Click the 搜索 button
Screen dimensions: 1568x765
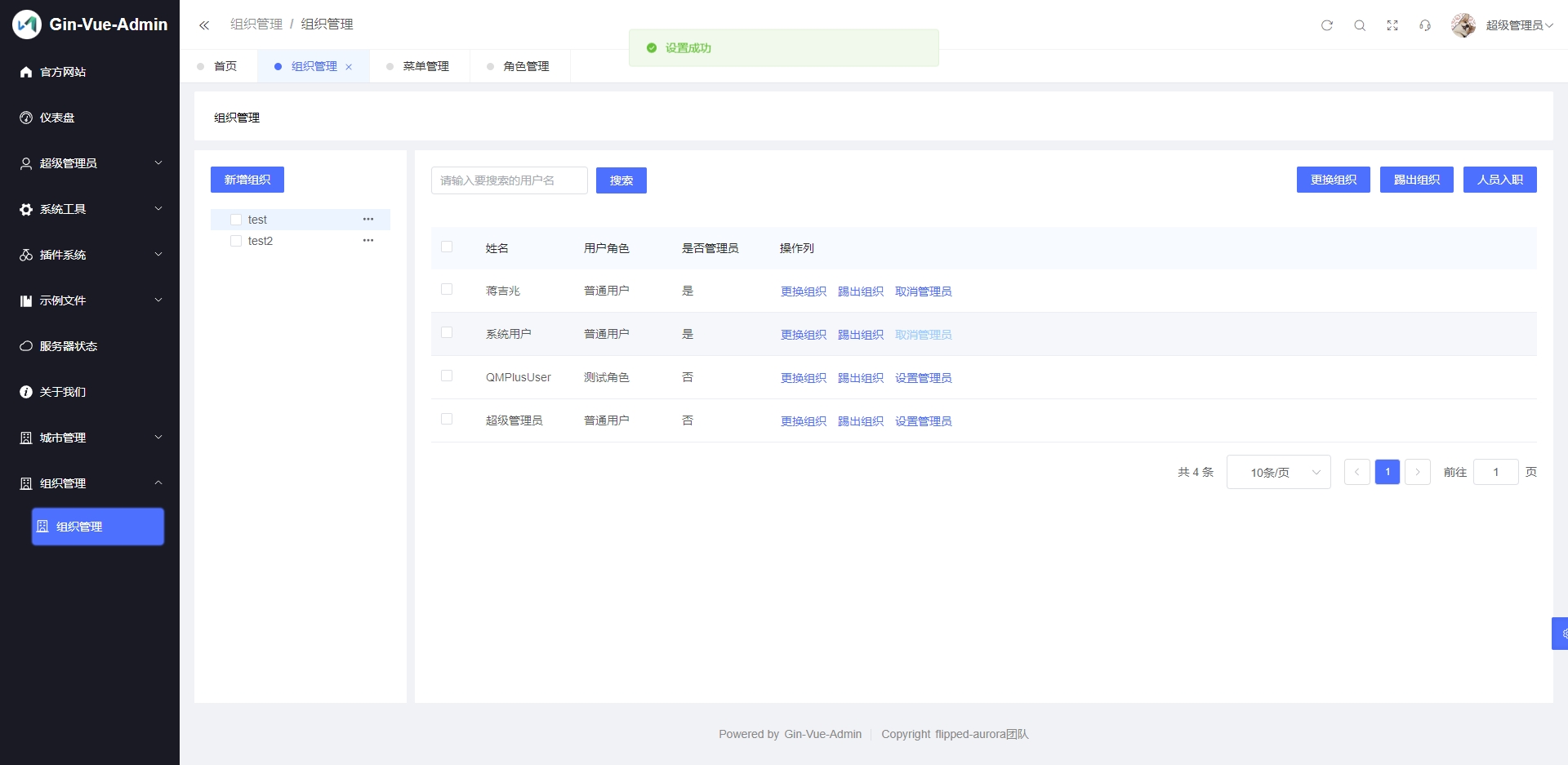pyautogui.click(x=621, y=180)
